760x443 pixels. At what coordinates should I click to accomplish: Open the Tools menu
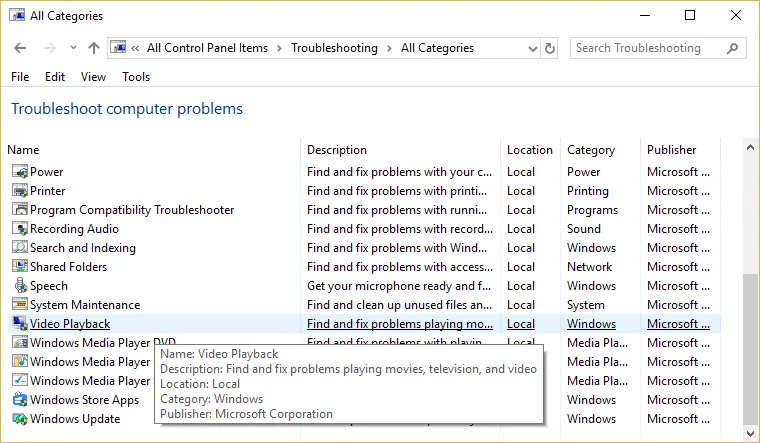click(x=136, y=77)
